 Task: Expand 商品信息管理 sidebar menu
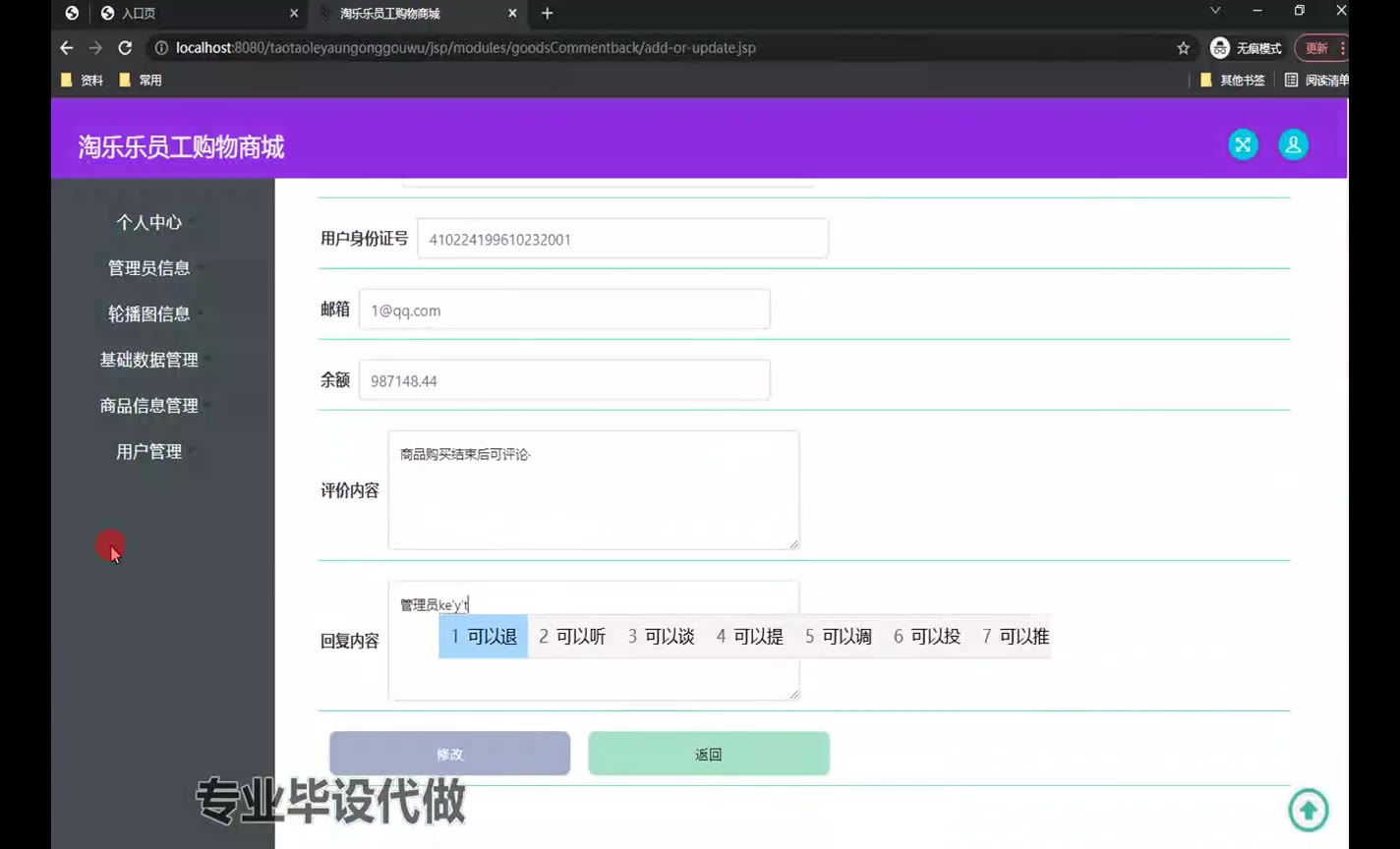click(149, 405)
